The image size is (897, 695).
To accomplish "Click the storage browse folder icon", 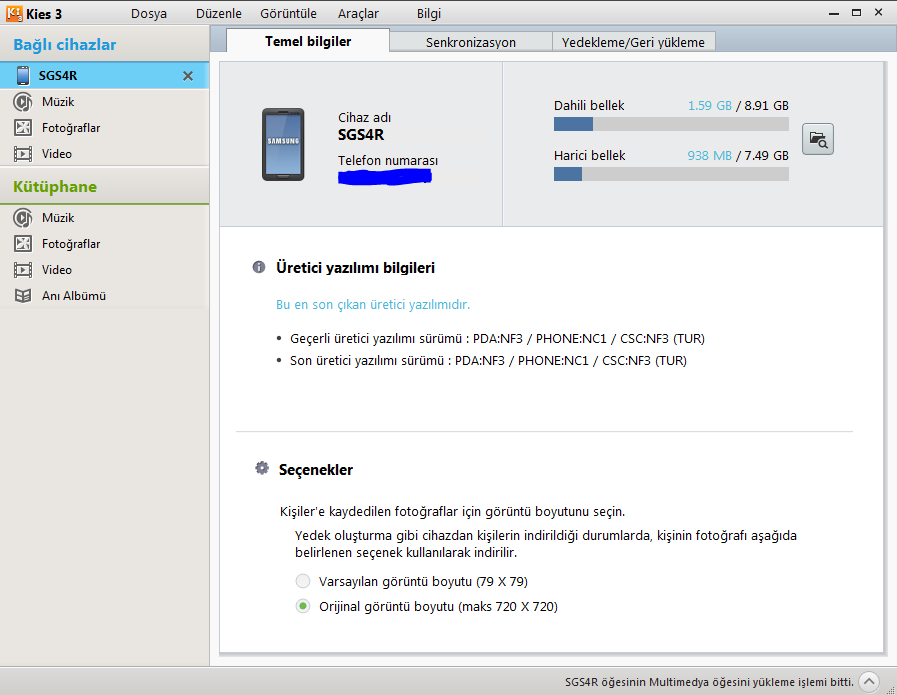I will pos(818,140).
